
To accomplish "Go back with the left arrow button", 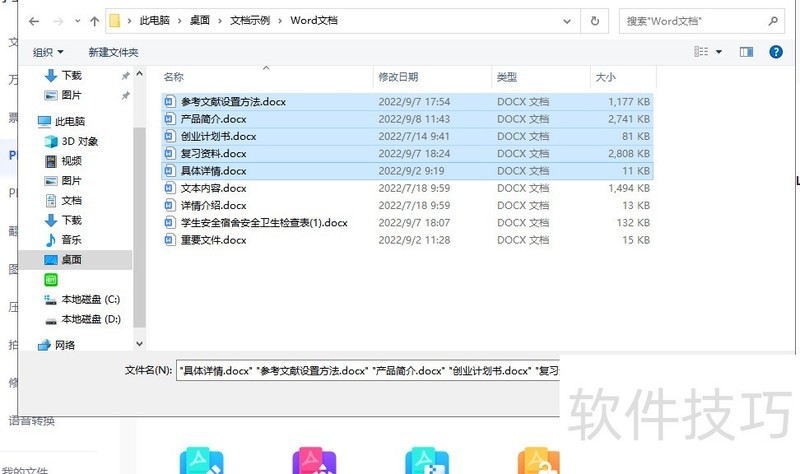I will point(34,21).
